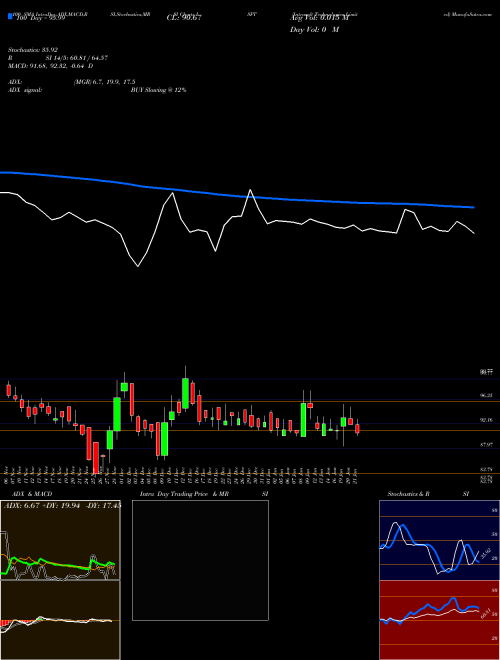Click the tallest green candlestick near the 8 Jan date
500x660 pixels.
coord(303,420)
